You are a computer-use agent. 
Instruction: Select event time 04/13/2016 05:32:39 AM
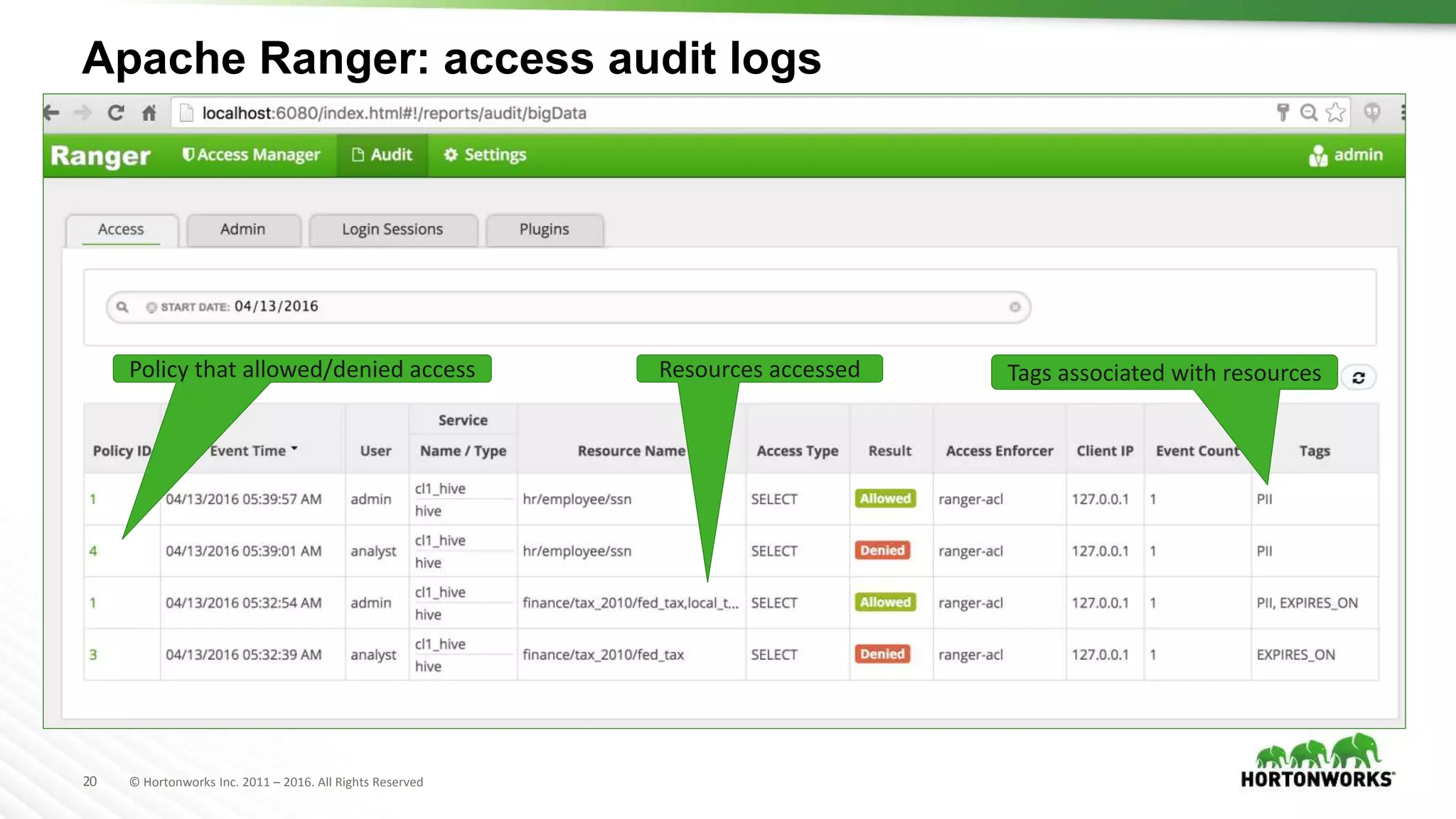(x=244, y=655)
